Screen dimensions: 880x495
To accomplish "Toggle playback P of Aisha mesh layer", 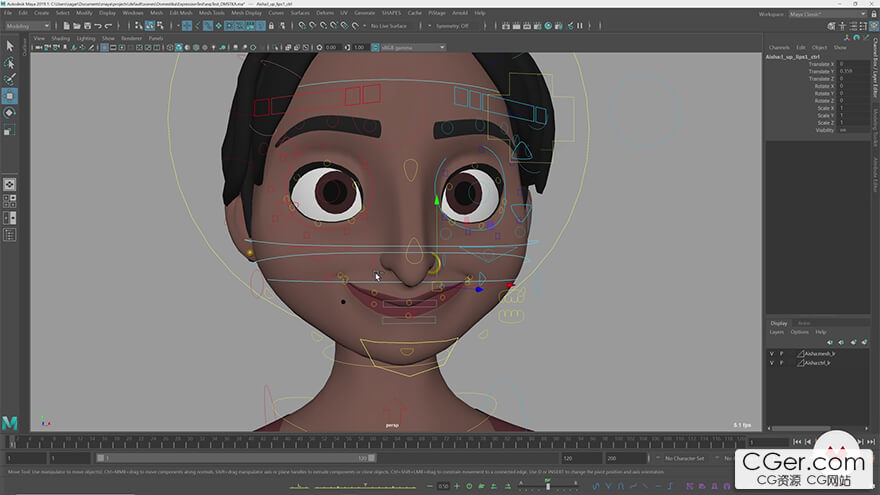I will [x=781, y=354].
